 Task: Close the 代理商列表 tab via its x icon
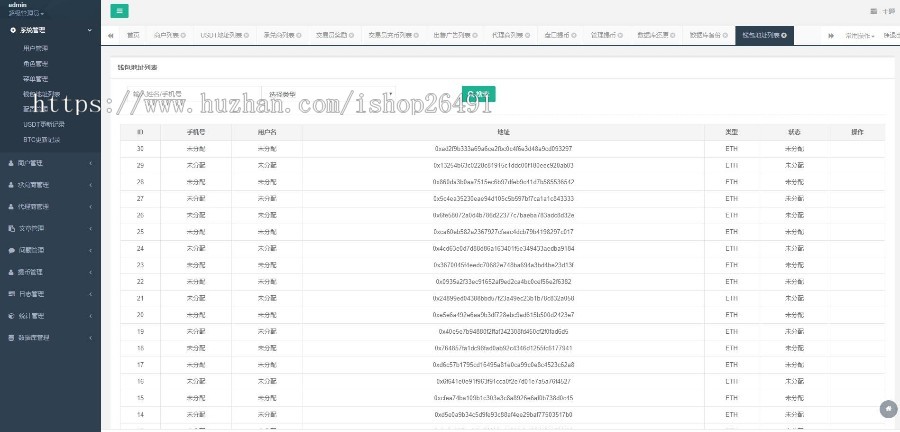pos(528,36)
